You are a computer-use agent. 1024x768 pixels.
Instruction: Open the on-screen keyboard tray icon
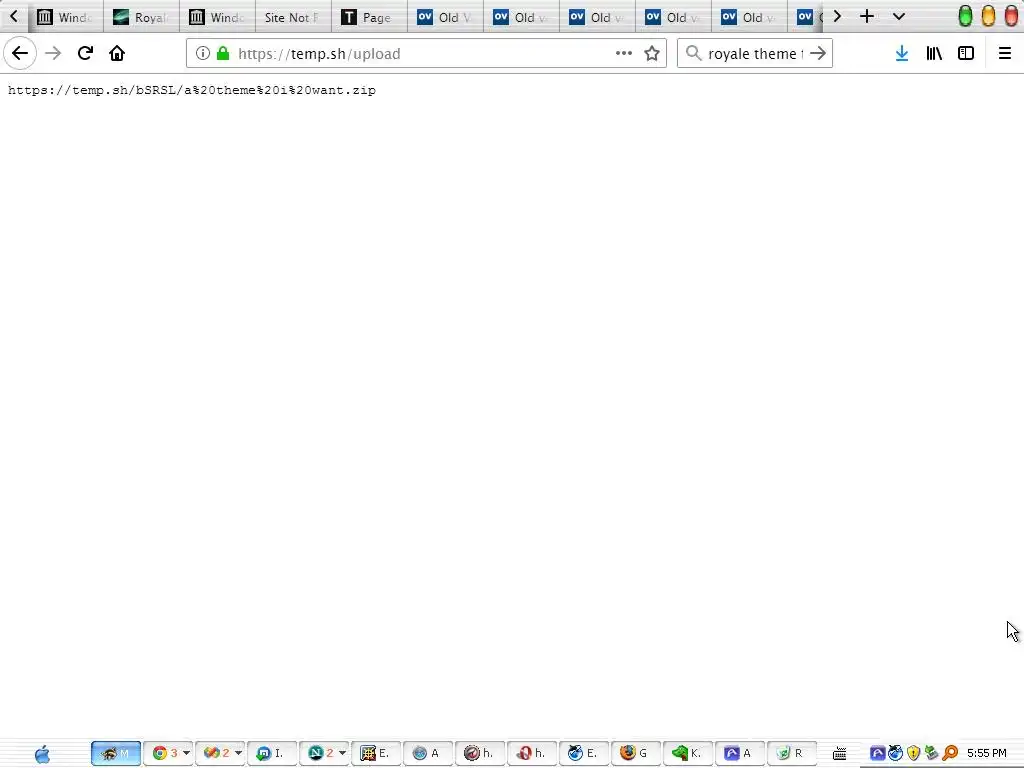click(x=840, y=754)
